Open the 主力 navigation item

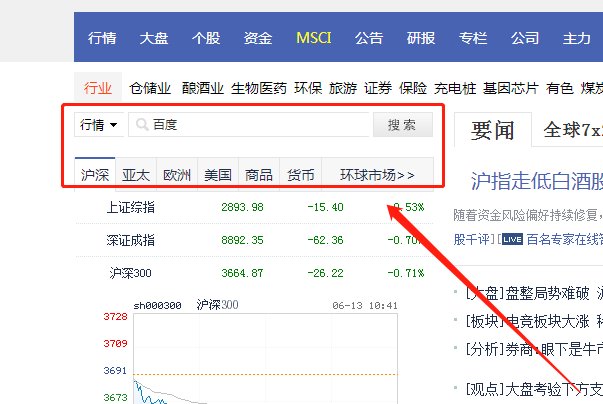pos(576,38)
